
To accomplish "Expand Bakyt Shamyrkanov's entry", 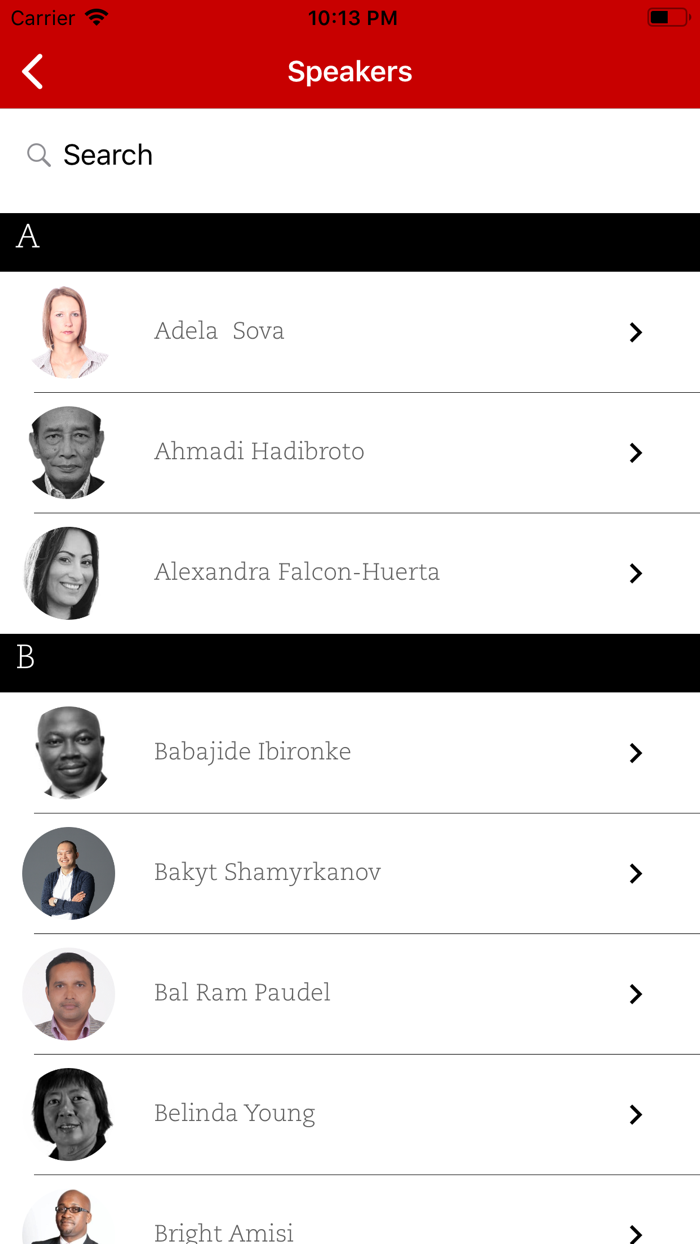I will 636,873.
